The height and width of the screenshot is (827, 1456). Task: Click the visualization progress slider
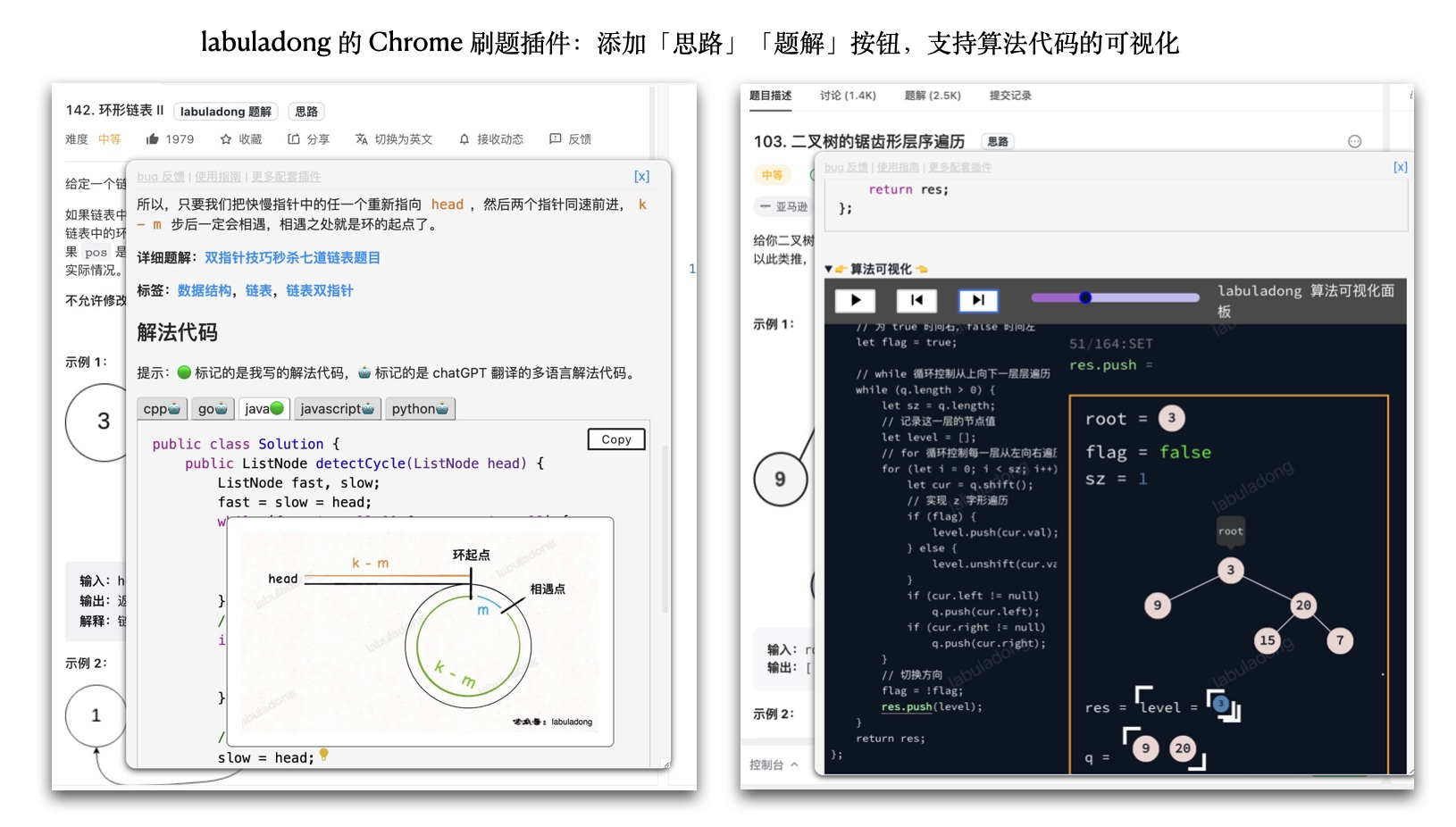(1085, 297)
